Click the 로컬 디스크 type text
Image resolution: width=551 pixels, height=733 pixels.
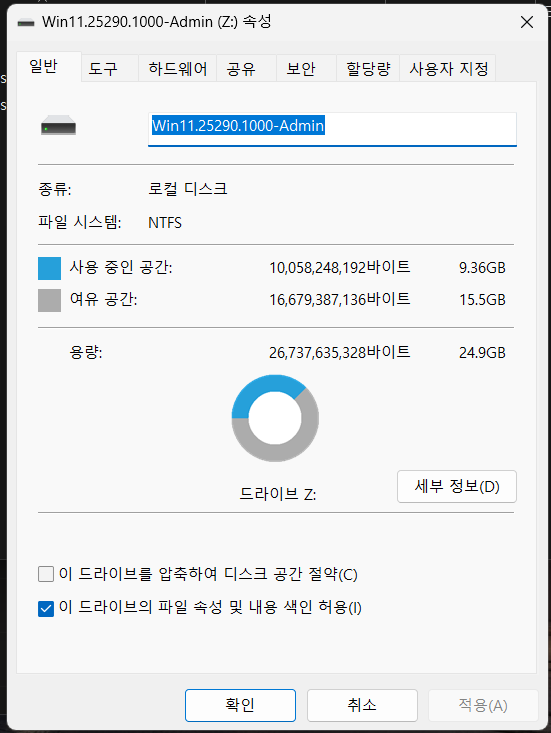pyautogui.click(x=188, y=189)
